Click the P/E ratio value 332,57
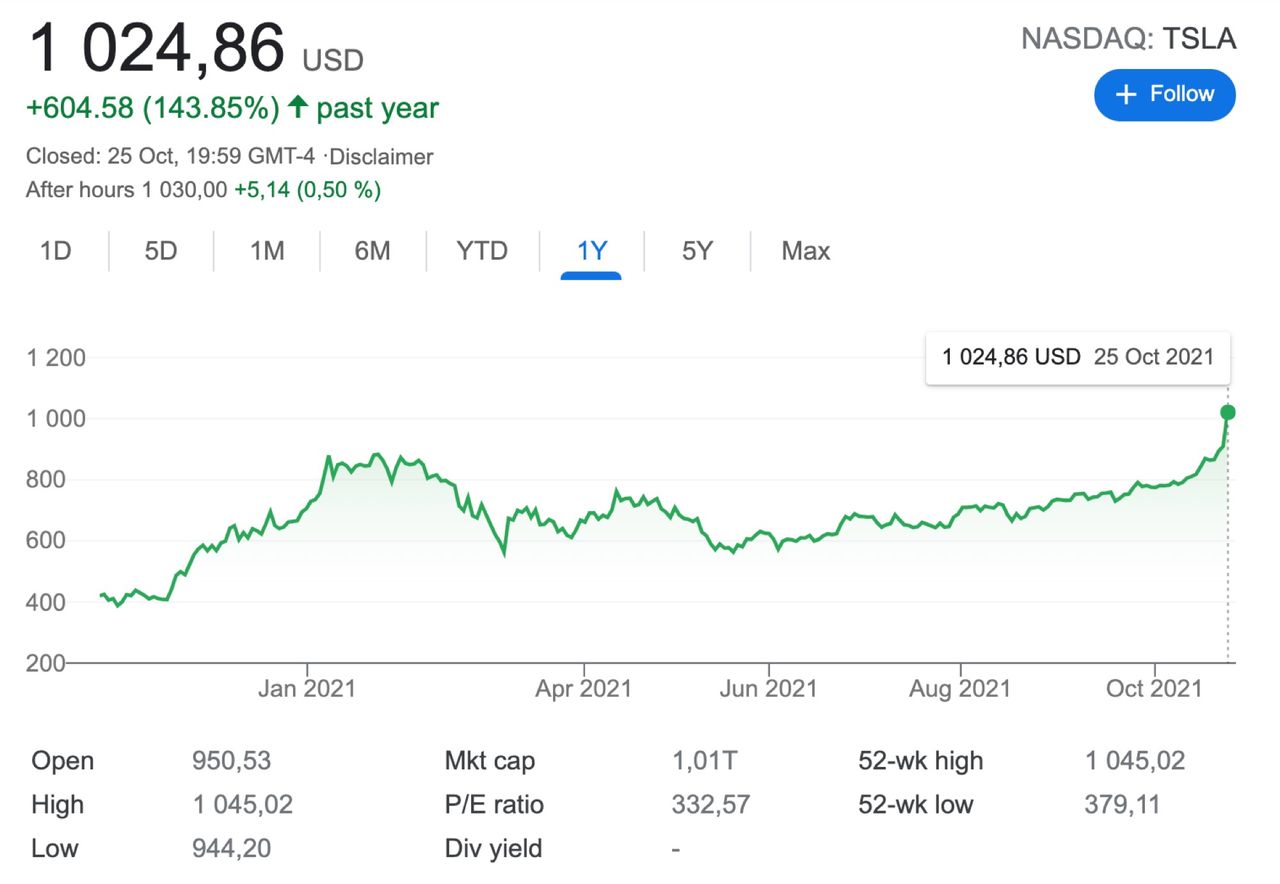Viewport: 1280px width, 884px height. tap(711, 805)
